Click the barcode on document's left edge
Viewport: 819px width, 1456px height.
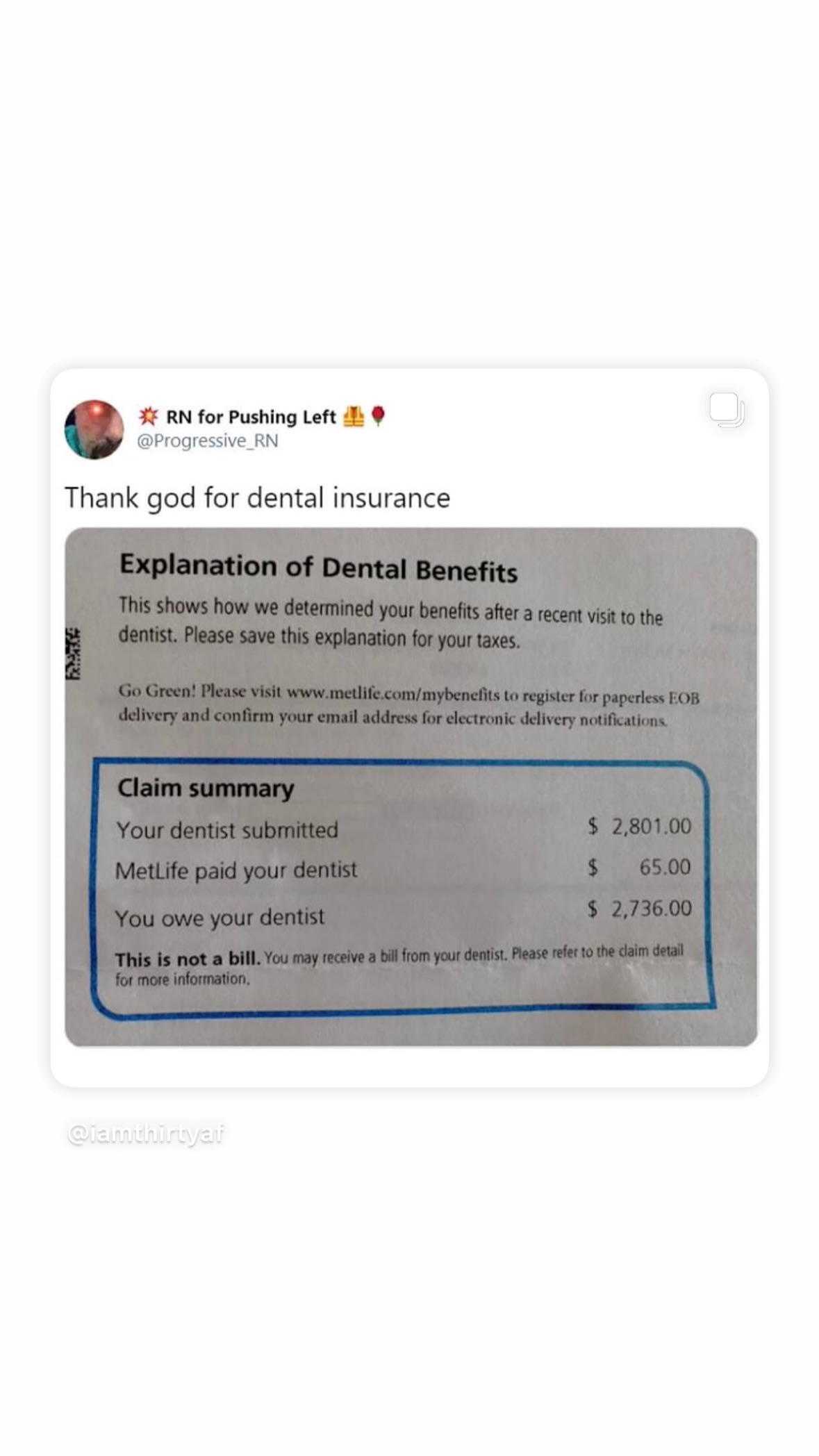pos(73,653)
